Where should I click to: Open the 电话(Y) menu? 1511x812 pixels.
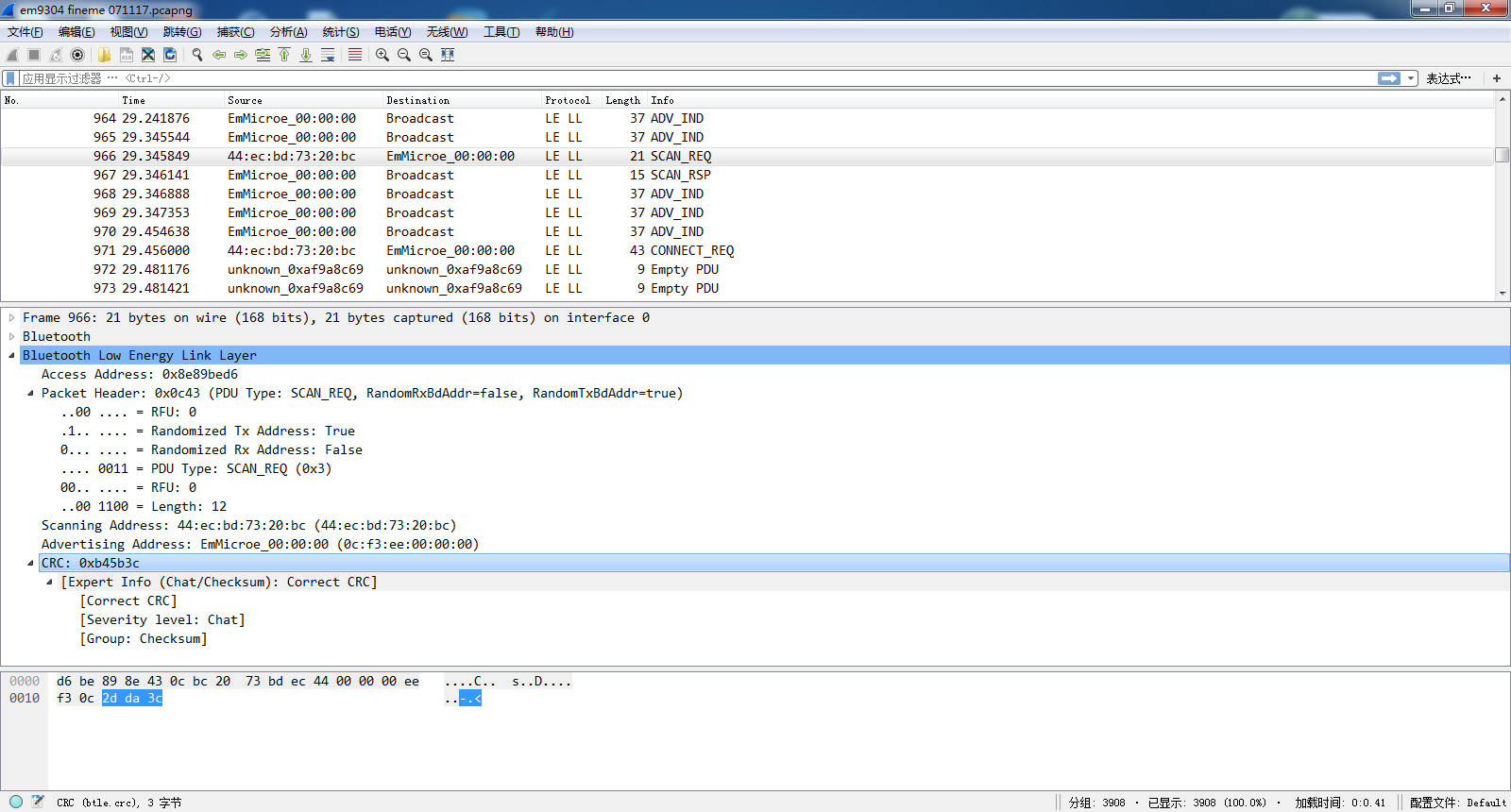393,32
